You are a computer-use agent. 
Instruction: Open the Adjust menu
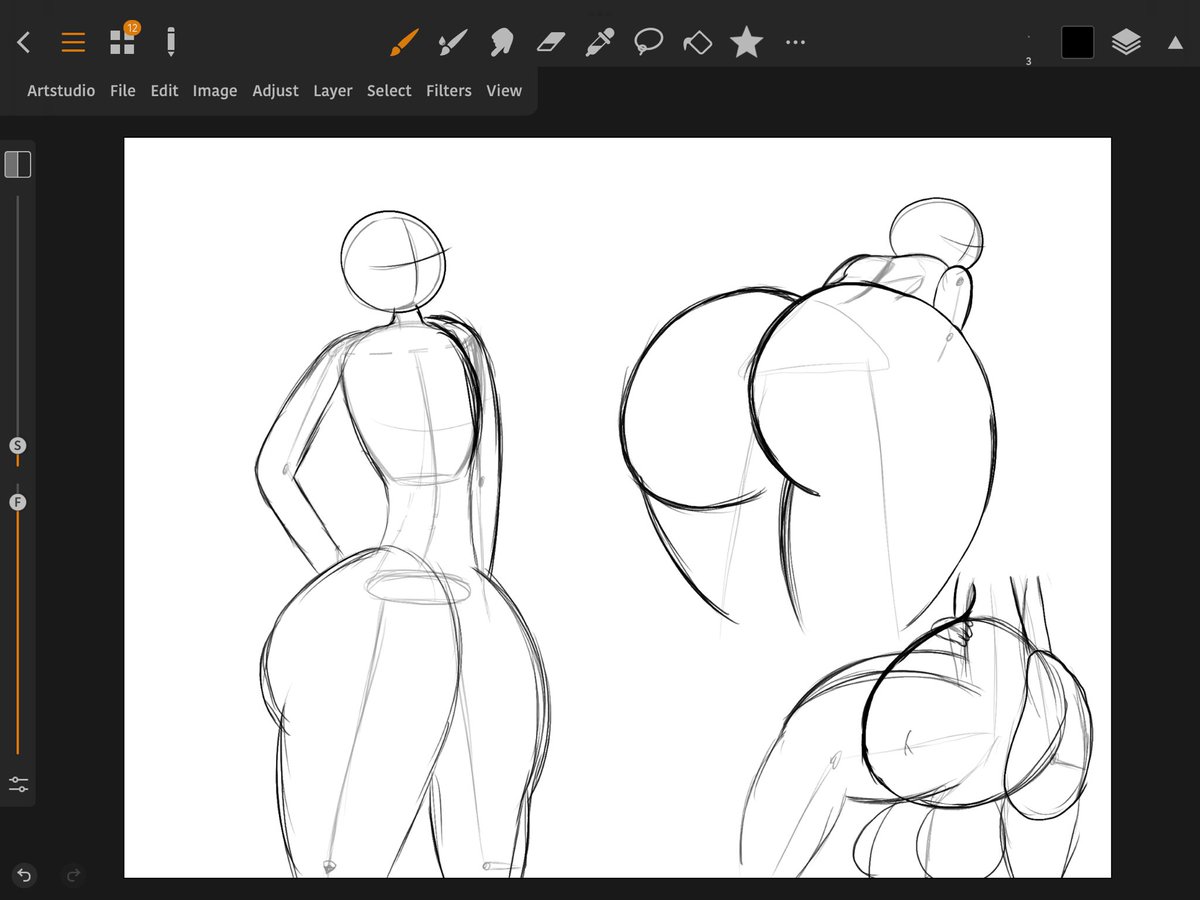tap(275, 91)
